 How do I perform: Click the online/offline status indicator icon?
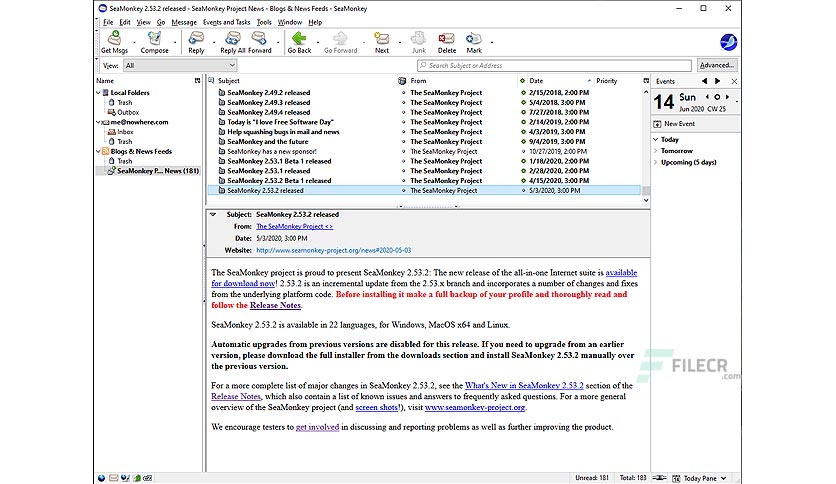[660, 478]
